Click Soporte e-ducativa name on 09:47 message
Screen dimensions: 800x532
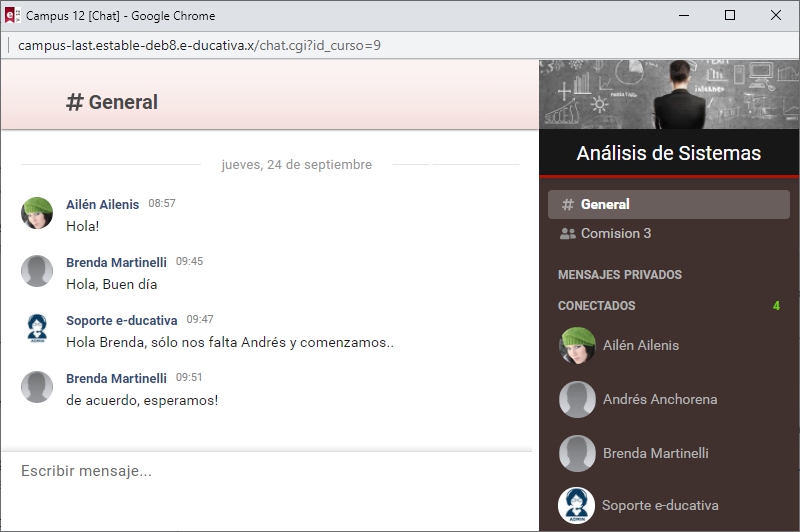121,320
